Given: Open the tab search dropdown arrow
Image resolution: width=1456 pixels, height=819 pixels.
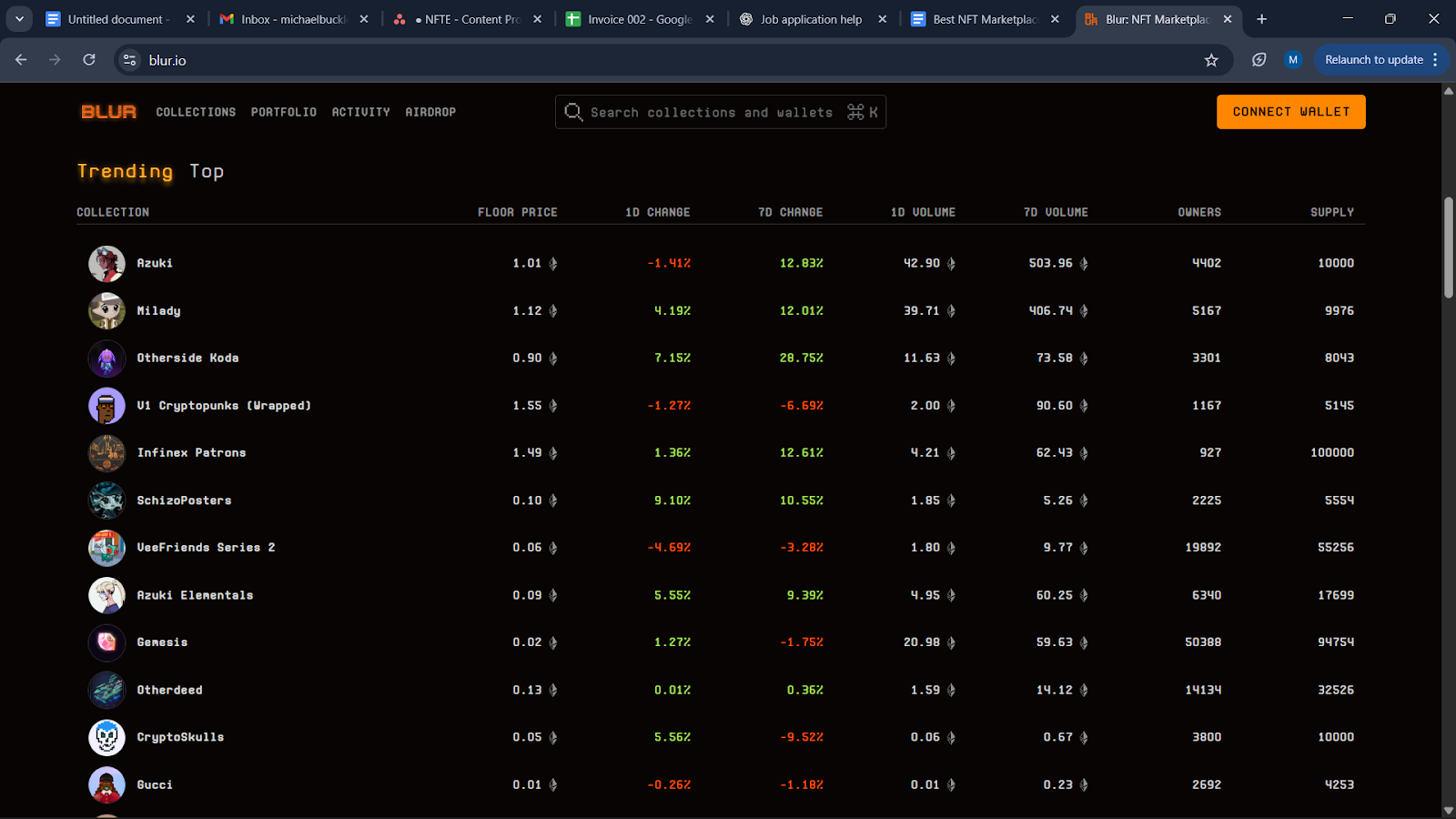Looking at the screenshot, I should click(x=19, y=19).
